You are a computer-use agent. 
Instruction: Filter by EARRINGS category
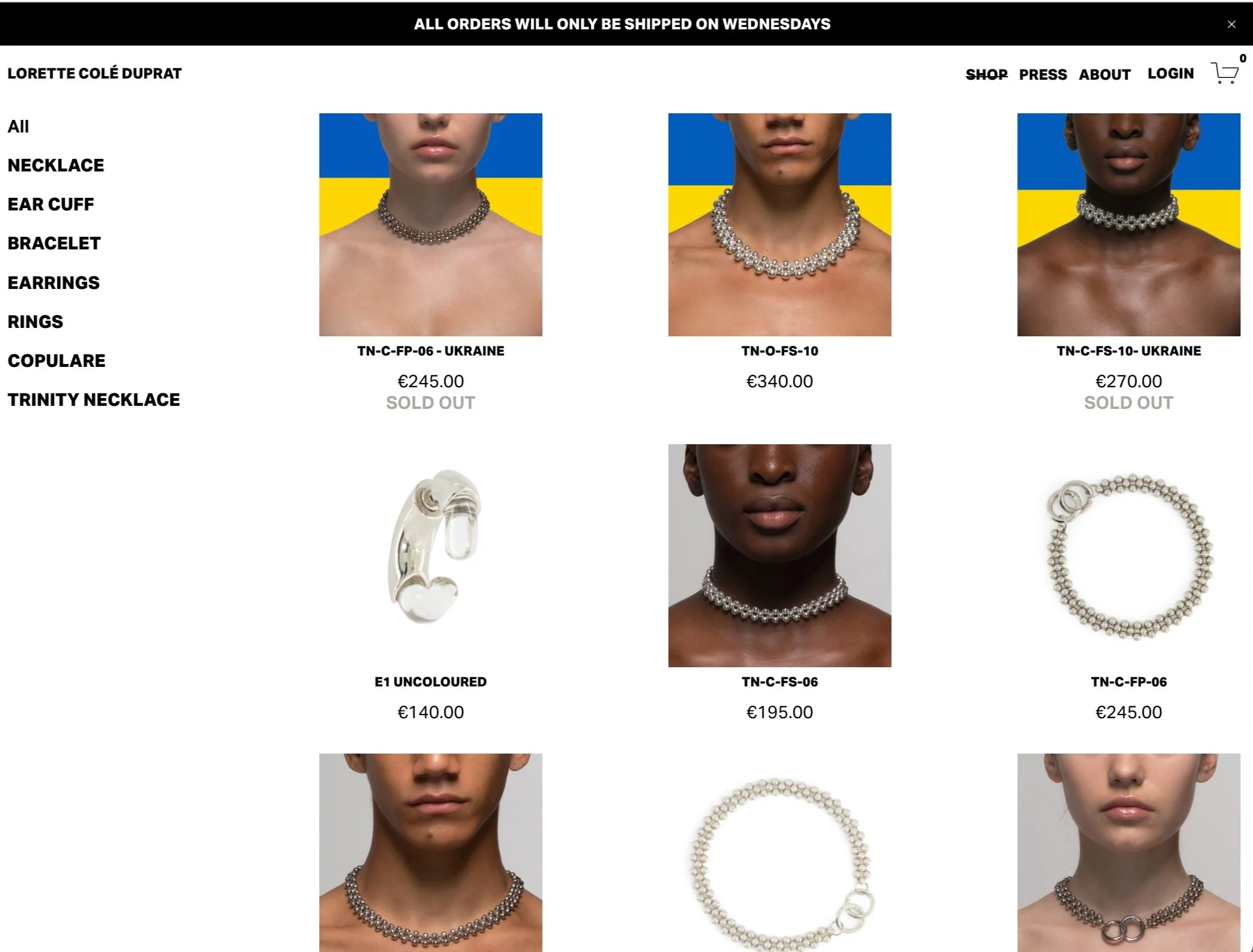(x=53, y=282)
